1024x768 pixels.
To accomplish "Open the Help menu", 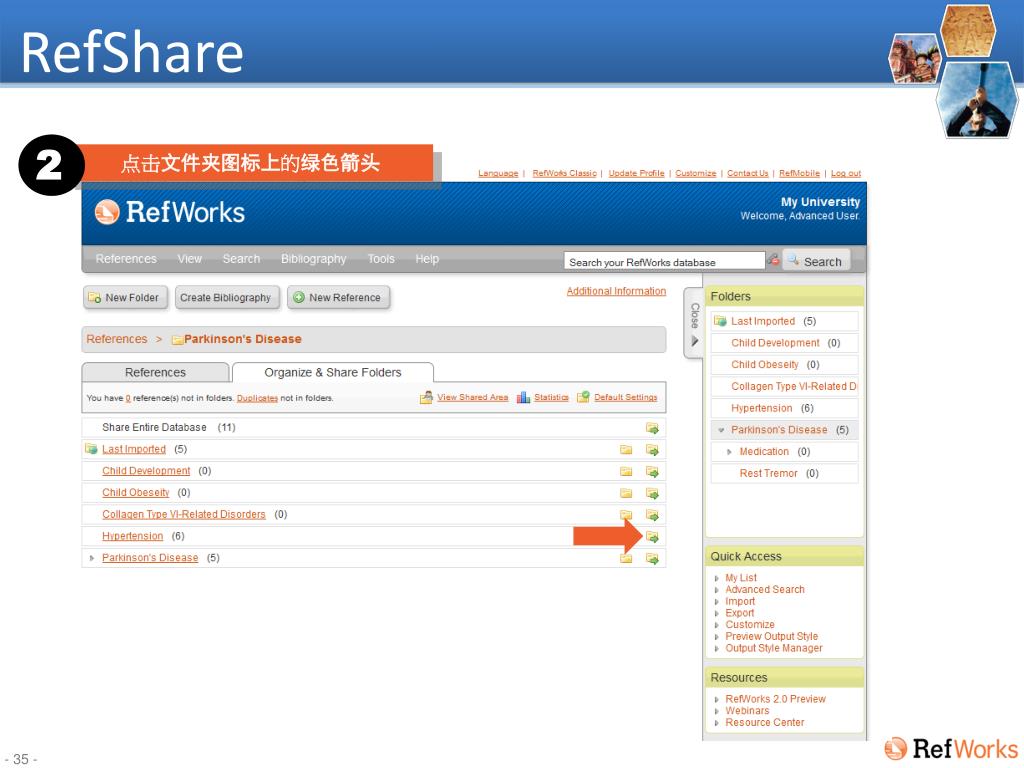I will pos(427,259).
